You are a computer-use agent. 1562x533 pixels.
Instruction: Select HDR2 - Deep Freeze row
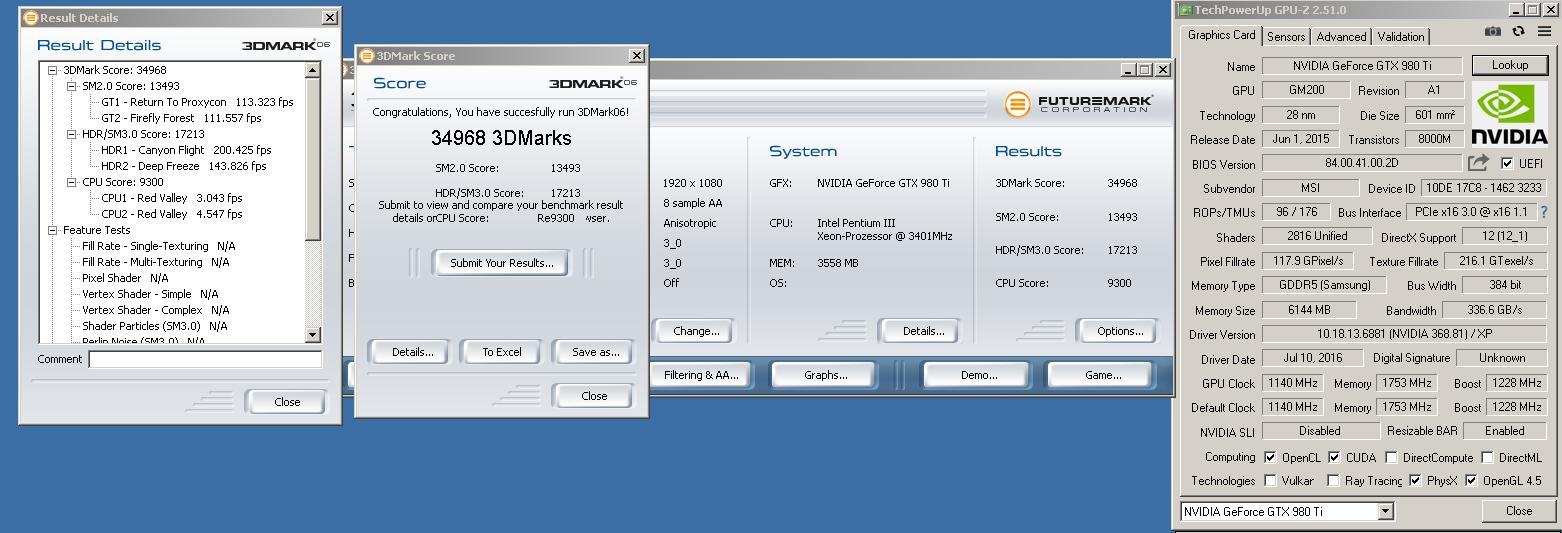pos(184,166)
